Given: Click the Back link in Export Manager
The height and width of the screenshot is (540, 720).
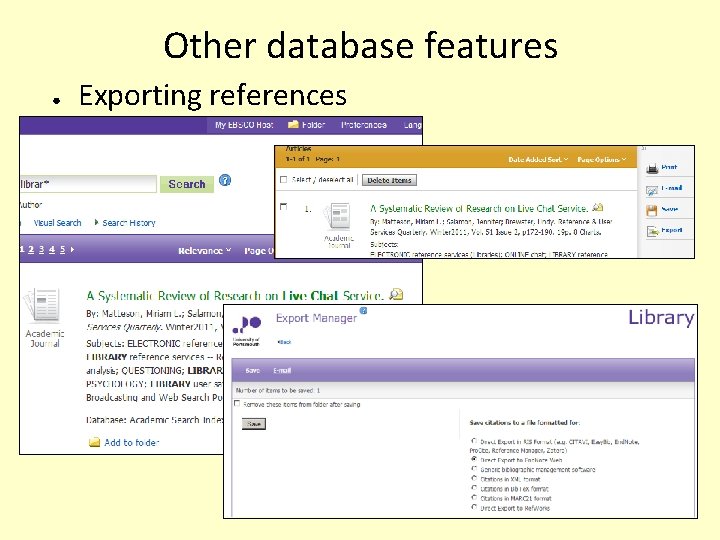Looking at the screenshot, I should [285, 342].
